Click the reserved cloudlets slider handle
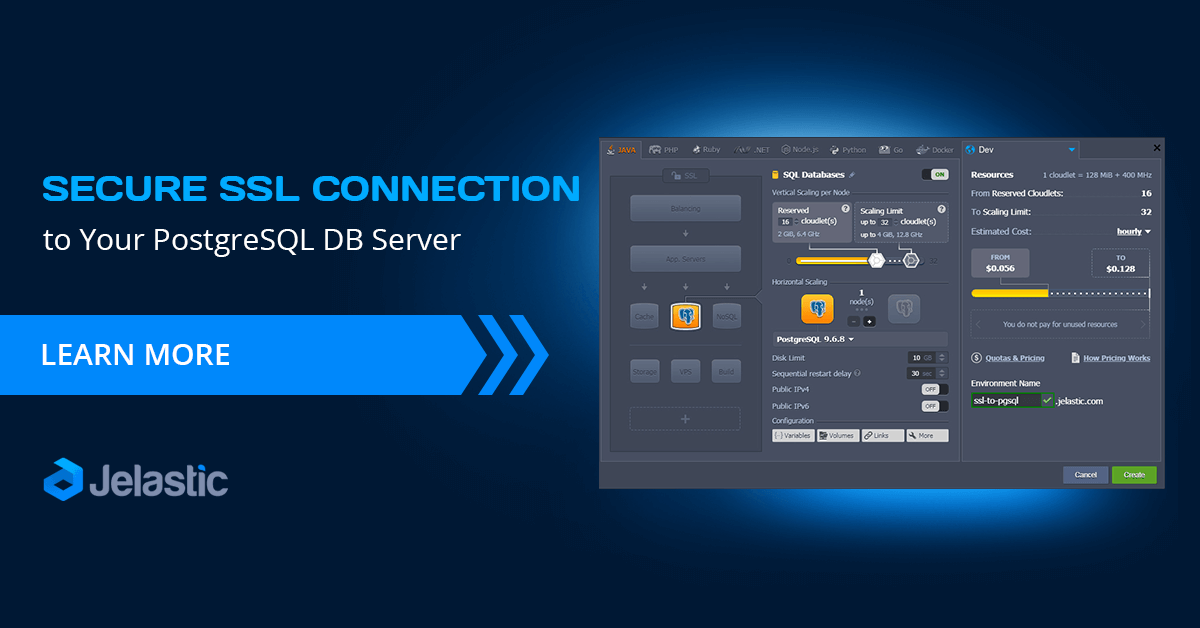The image size is (1200, 628). click(876, 260)
